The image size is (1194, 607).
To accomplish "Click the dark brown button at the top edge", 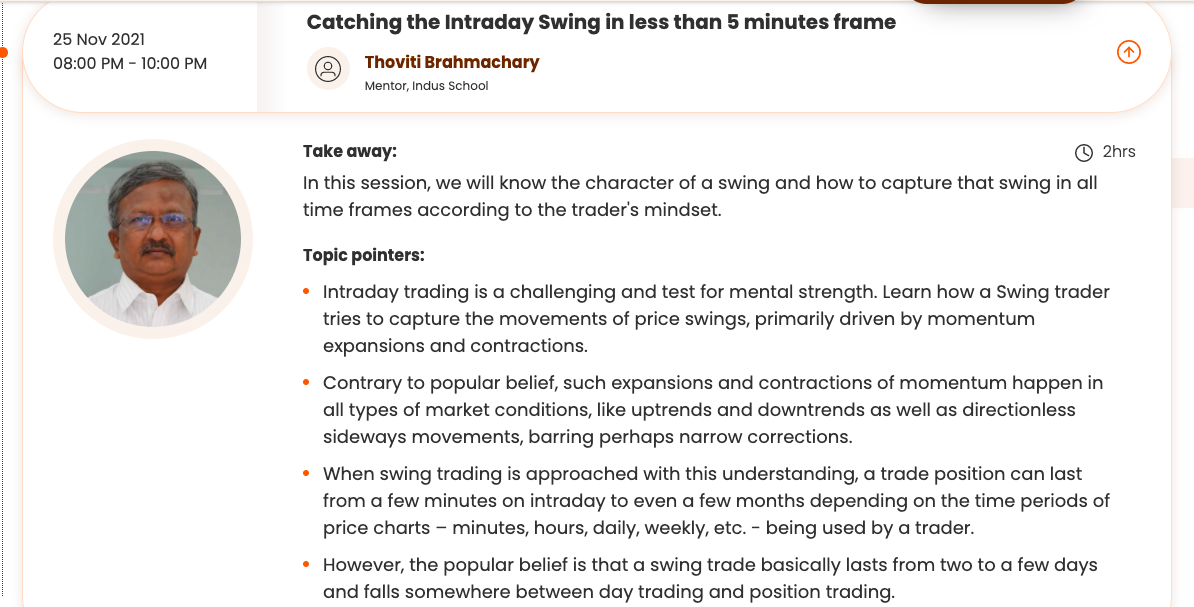I will (994, 2).
